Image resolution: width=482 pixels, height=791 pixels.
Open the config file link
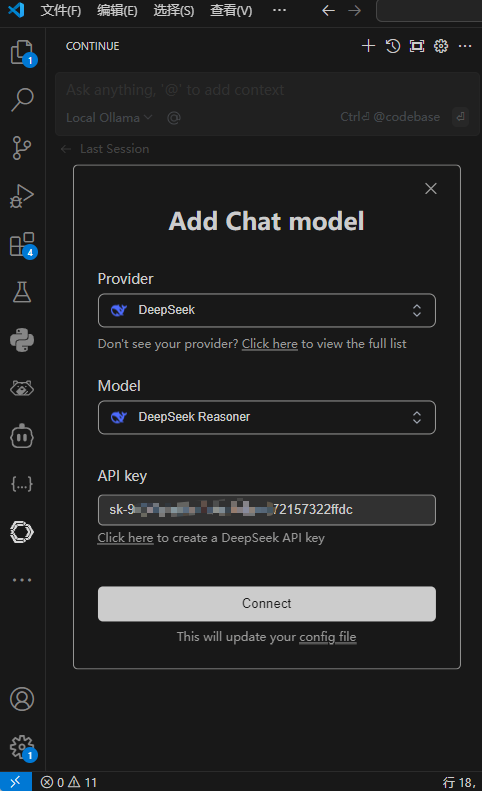328,637
